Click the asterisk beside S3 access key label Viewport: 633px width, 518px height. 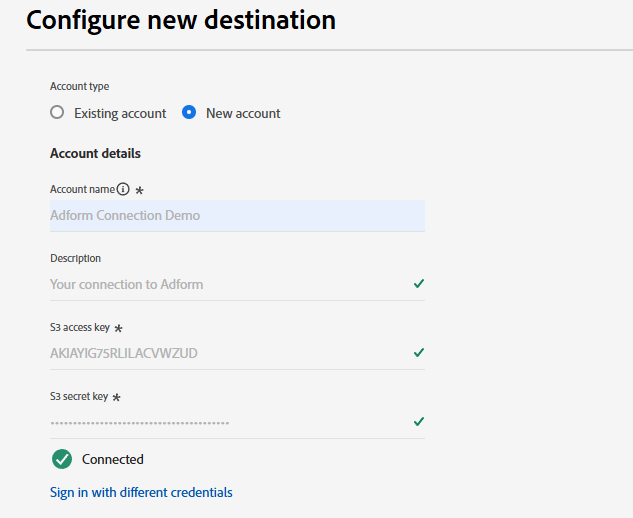pos(119,328)
